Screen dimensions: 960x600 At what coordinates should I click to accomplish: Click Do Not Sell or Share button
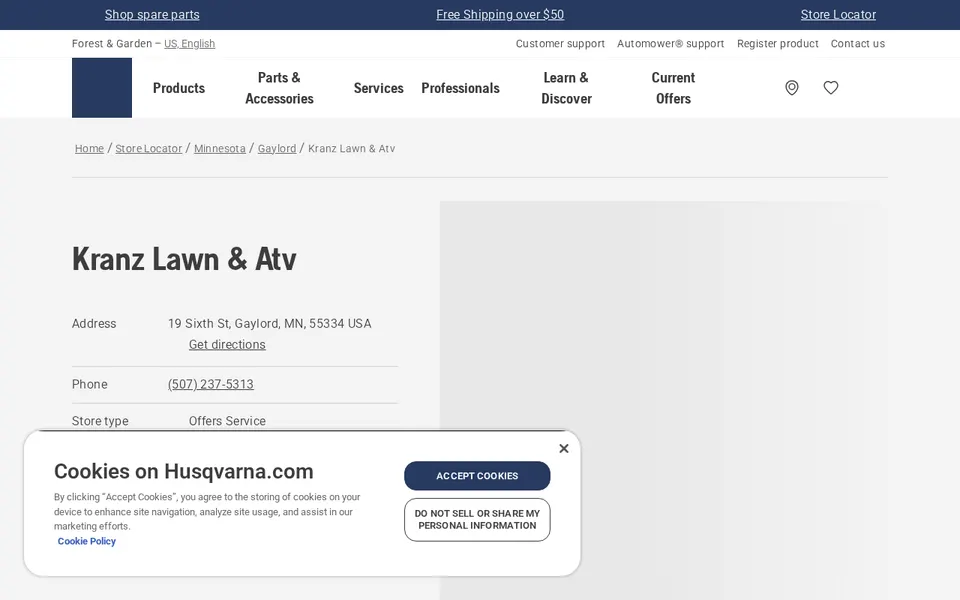click(477, 520)
